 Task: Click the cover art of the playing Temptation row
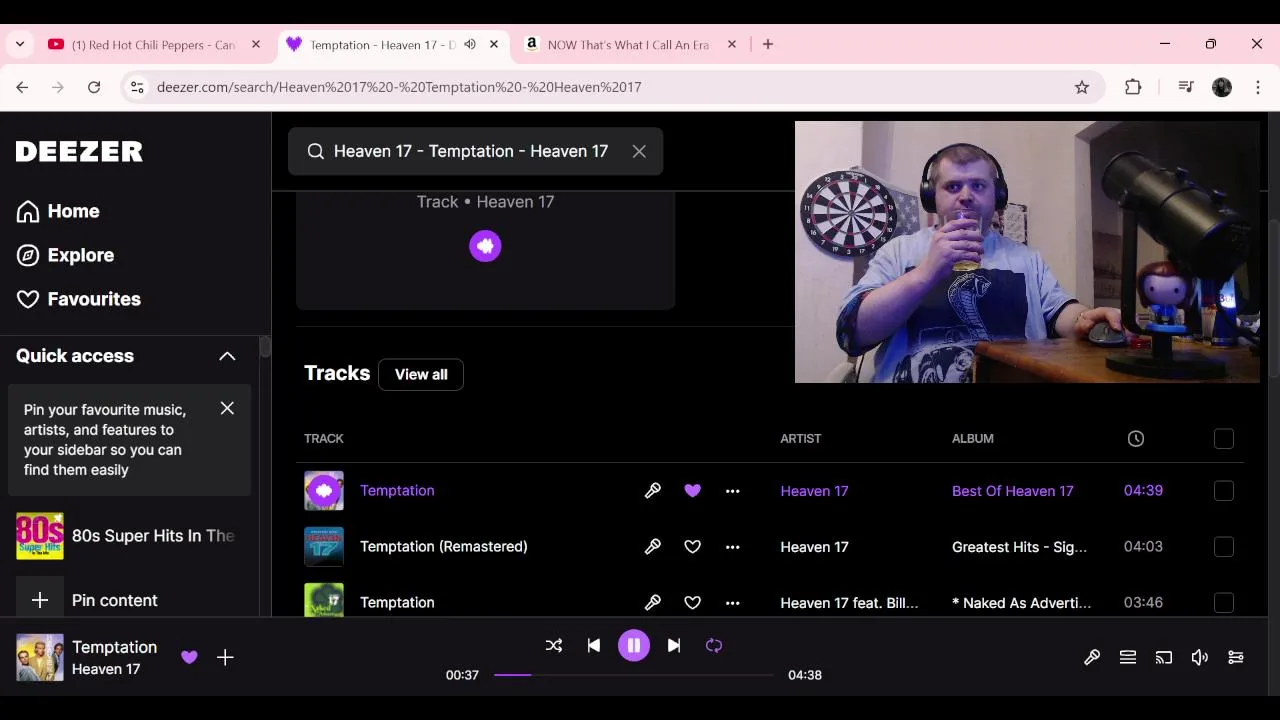[x=324, y=491]
